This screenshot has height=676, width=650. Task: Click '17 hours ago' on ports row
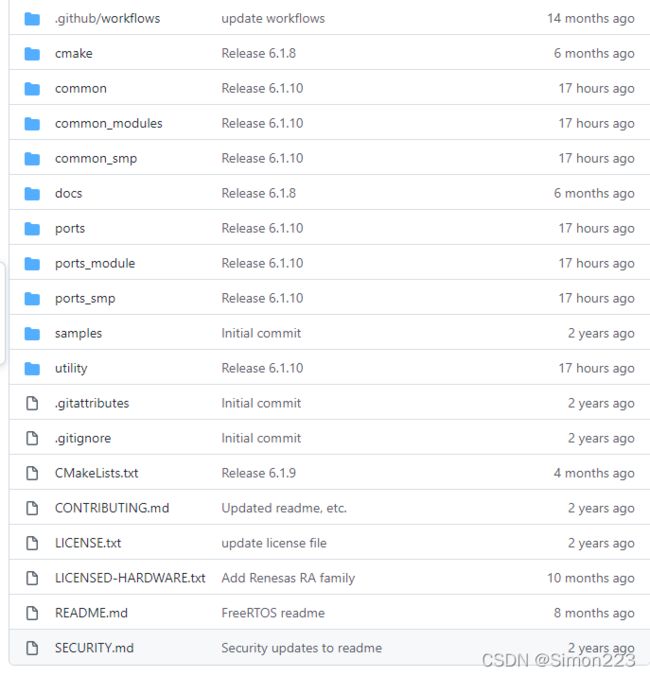[597, 228]
